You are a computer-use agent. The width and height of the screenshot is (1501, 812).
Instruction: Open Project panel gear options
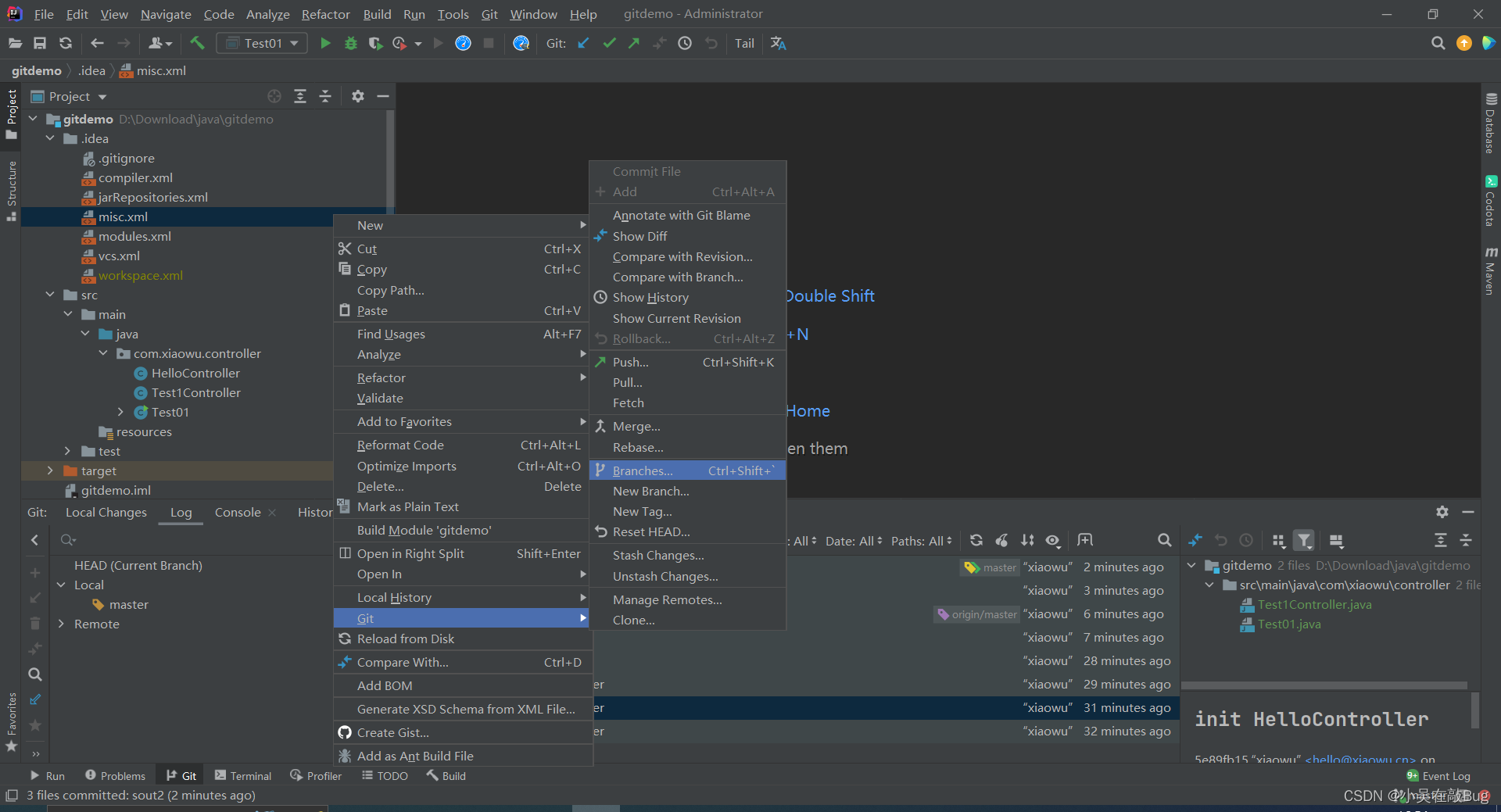(358, 96)
